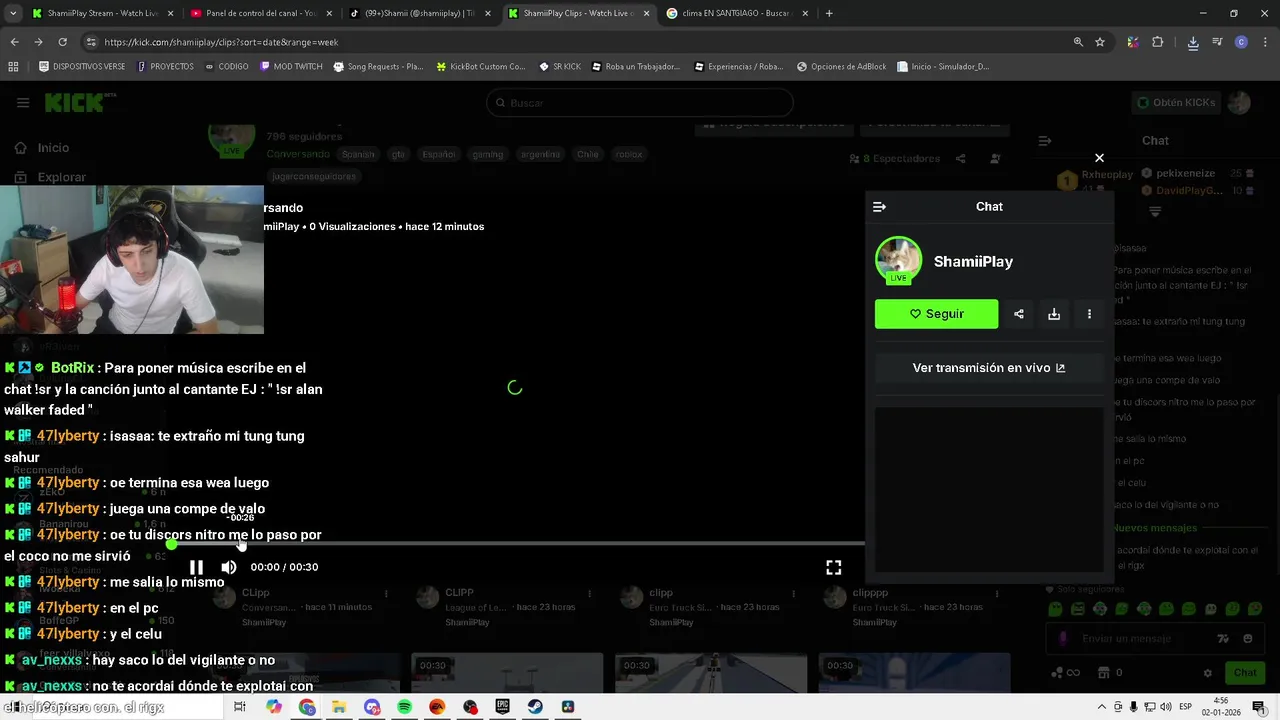Open clip more options menu

[1089, 314]
